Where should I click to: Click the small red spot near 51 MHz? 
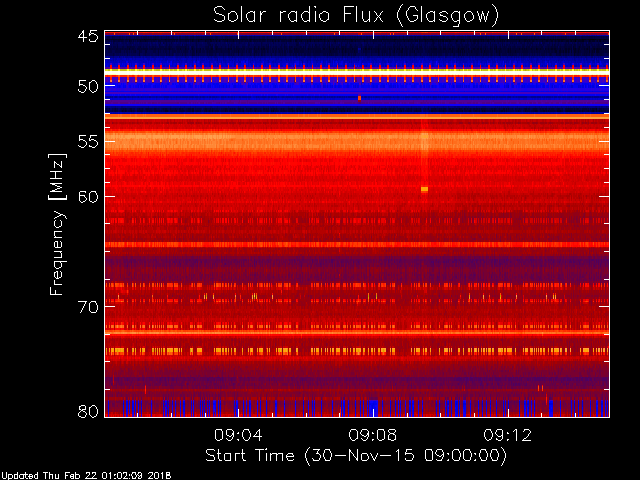coord(359,98)
